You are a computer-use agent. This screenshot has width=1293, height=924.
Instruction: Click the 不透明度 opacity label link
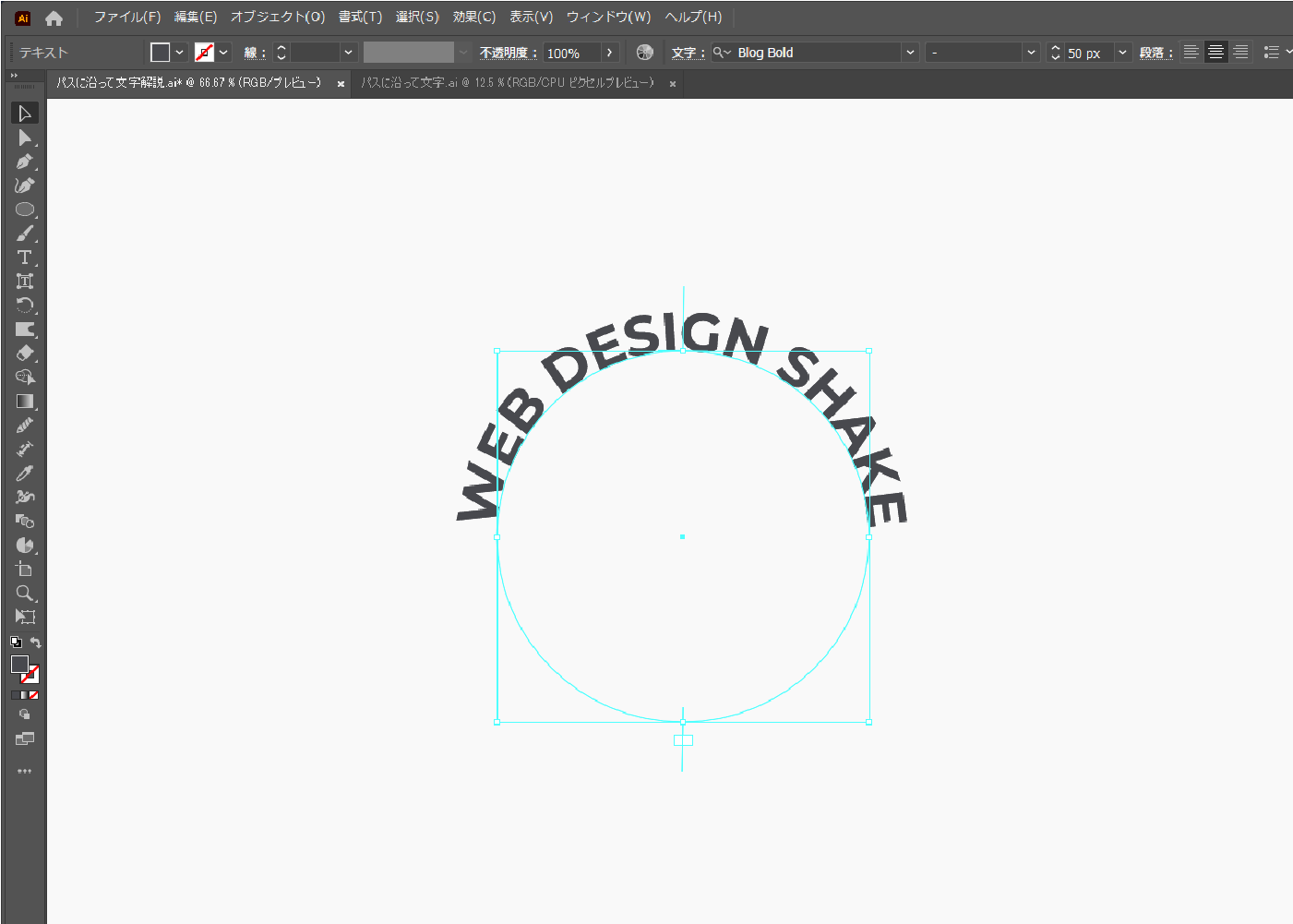(508, 53)
